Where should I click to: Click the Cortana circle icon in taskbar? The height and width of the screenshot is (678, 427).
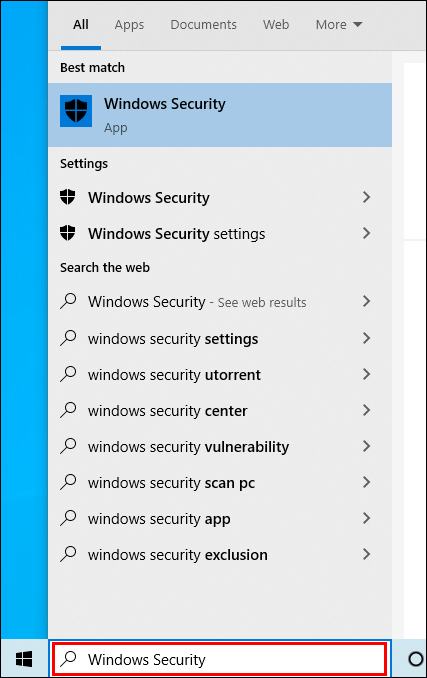point(415,659)
